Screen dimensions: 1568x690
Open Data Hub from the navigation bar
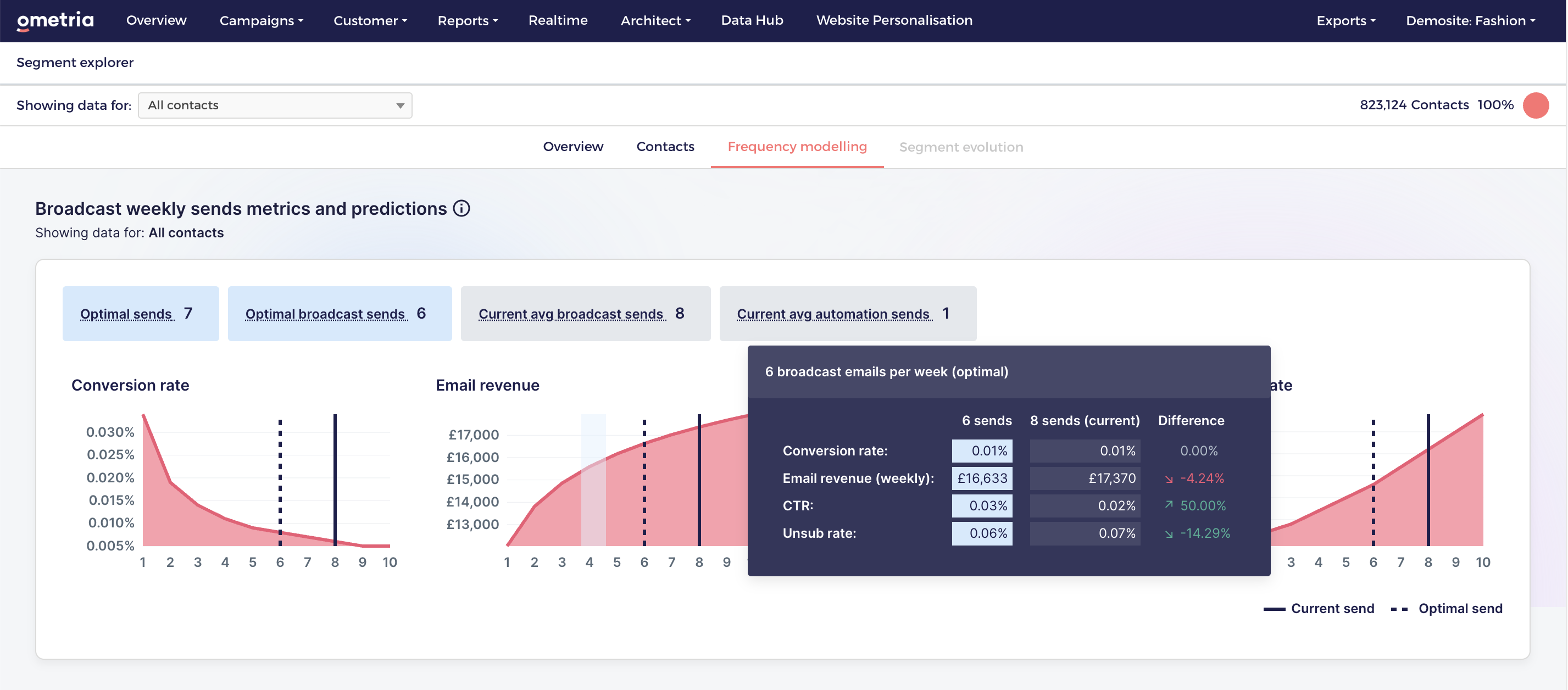point(752,20)
